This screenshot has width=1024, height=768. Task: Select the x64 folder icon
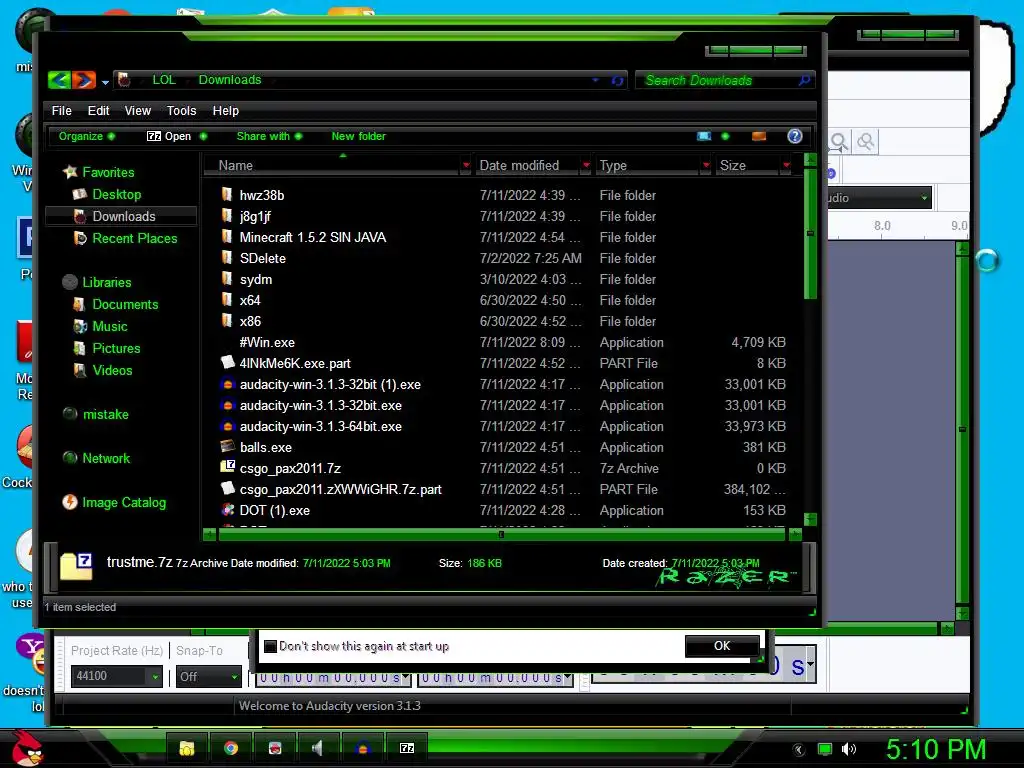[x=227, y=300]
